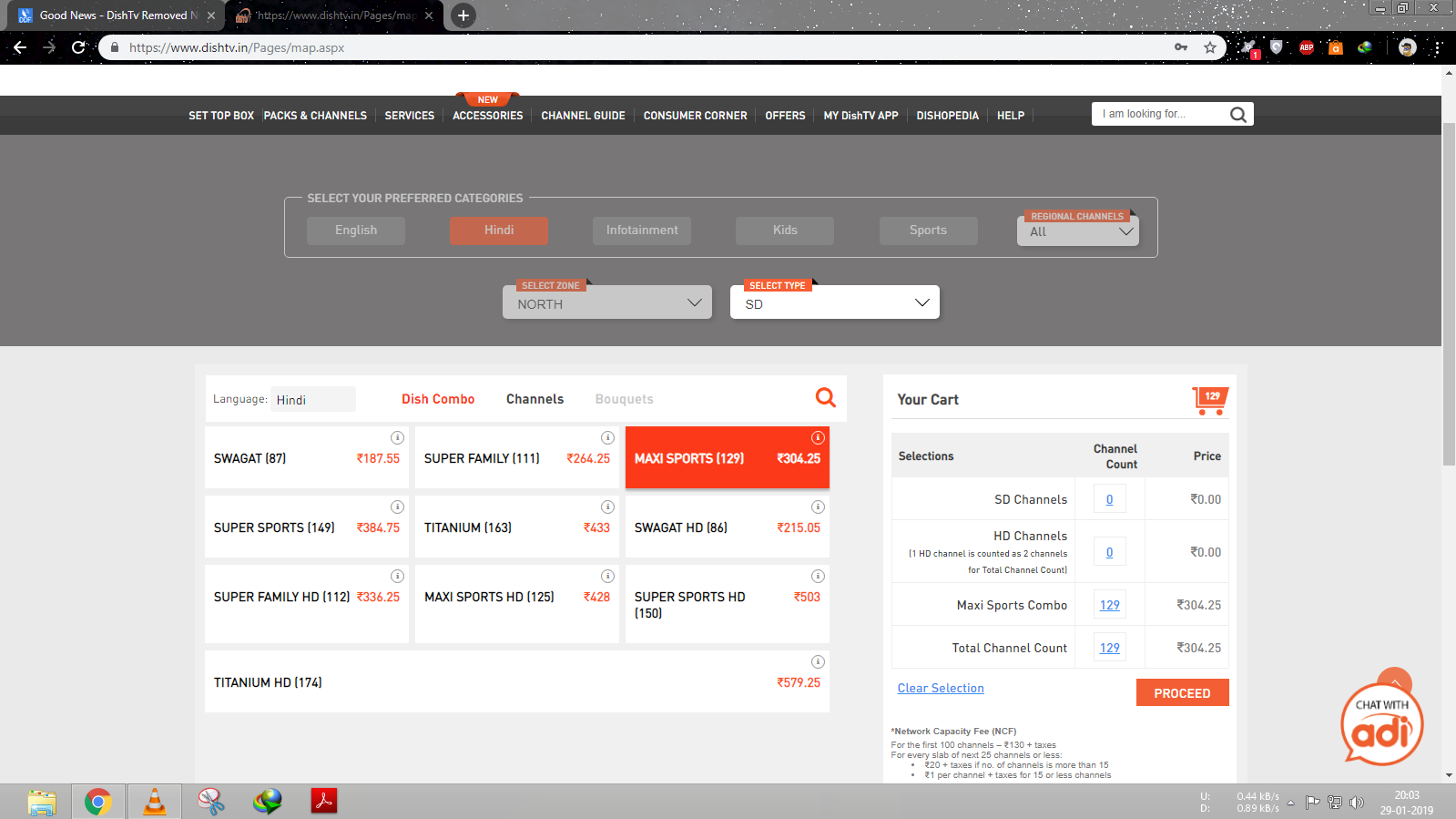Switch to the Channels tab
The width and height of the screenshot is (1456, 819).
[x=535, y=399]
